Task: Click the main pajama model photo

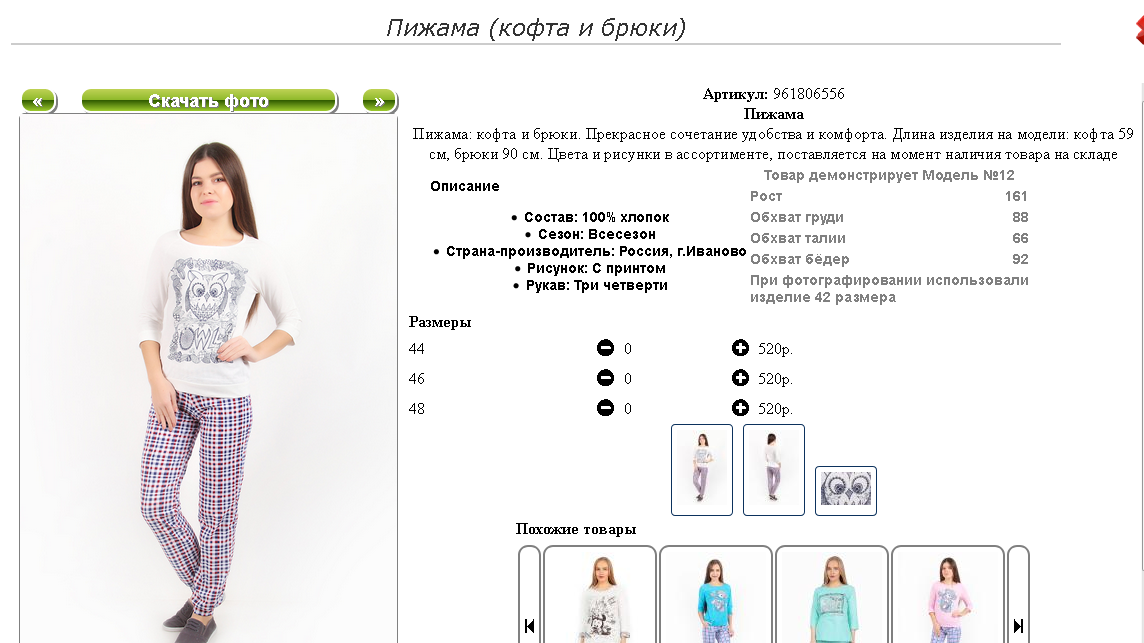Action: pos(209,380)
